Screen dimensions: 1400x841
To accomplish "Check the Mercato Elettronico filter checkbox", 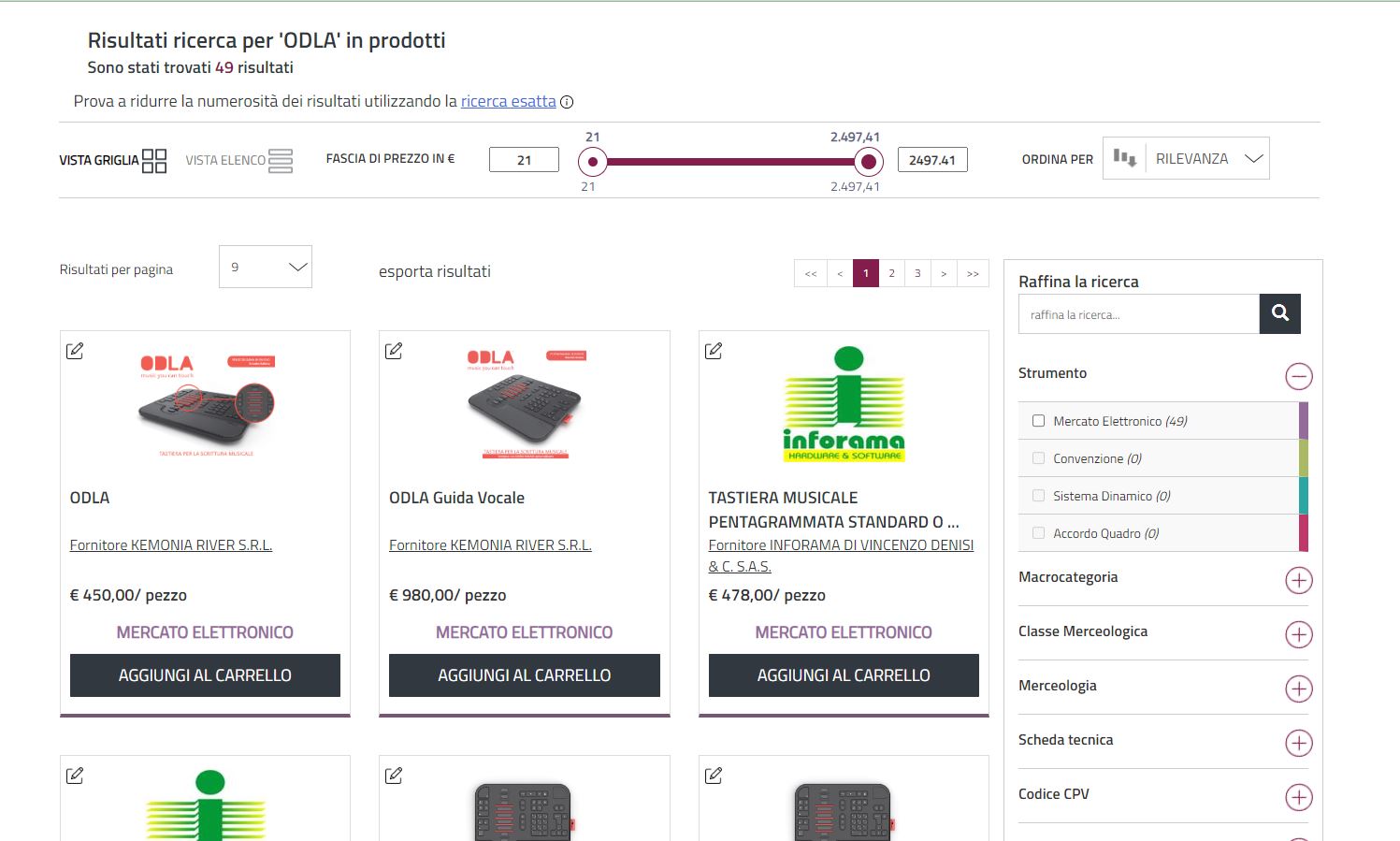I will (x=1038, y=421).
